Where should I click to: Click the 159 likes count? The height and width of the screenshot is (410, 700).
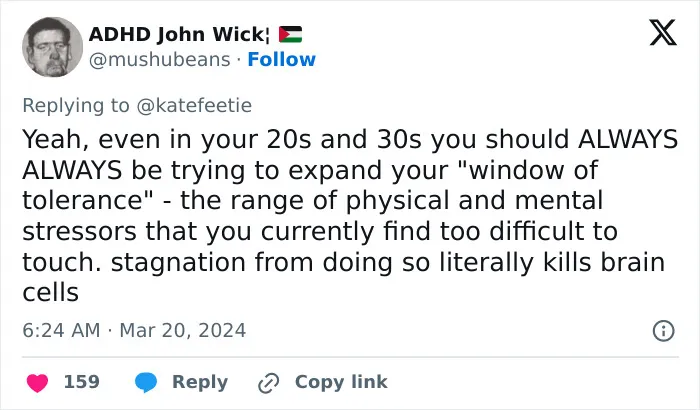(82, 382)
